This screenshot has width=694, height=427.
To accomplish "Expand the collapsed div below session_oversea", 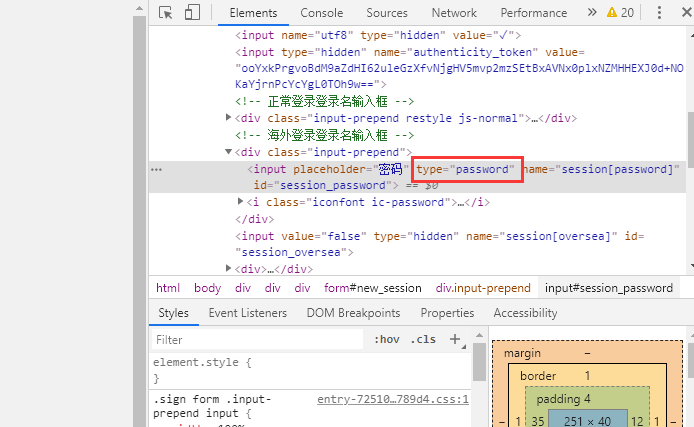I will coord(228,268).
